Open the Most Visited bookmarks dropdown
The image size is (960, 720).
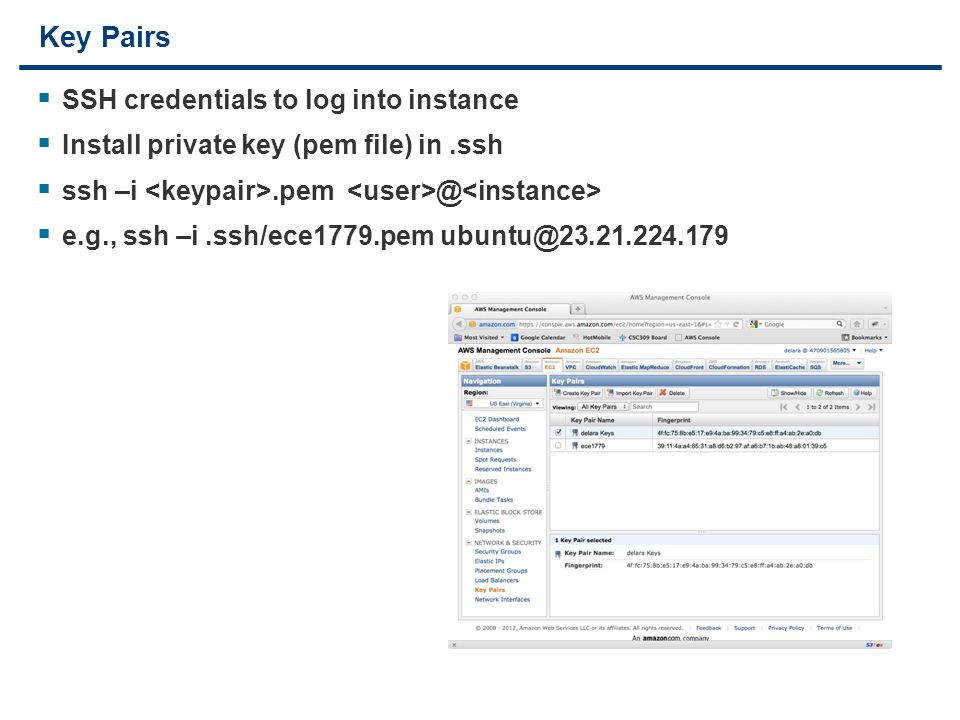479,337
